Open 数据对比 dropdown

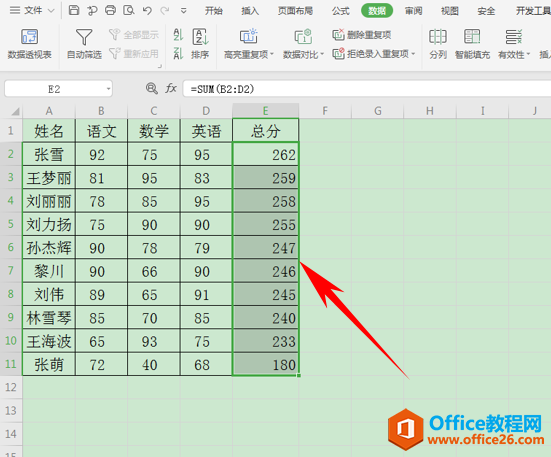(x=303, y=44)
